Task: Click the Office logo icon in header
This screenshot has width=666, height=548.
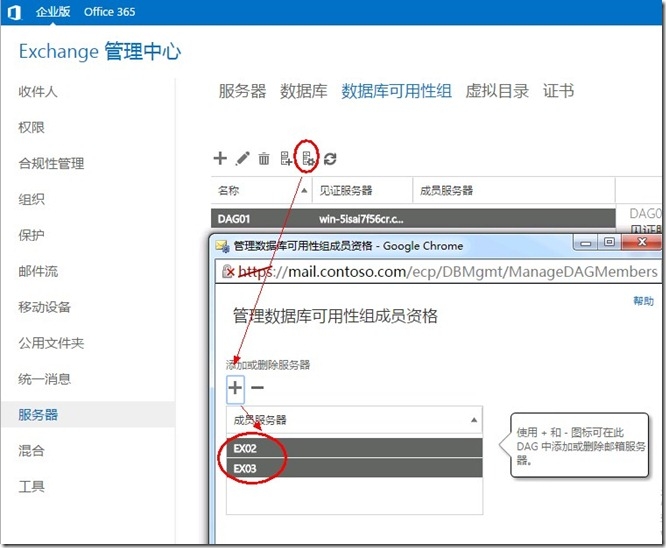Action: coord(14,12)
